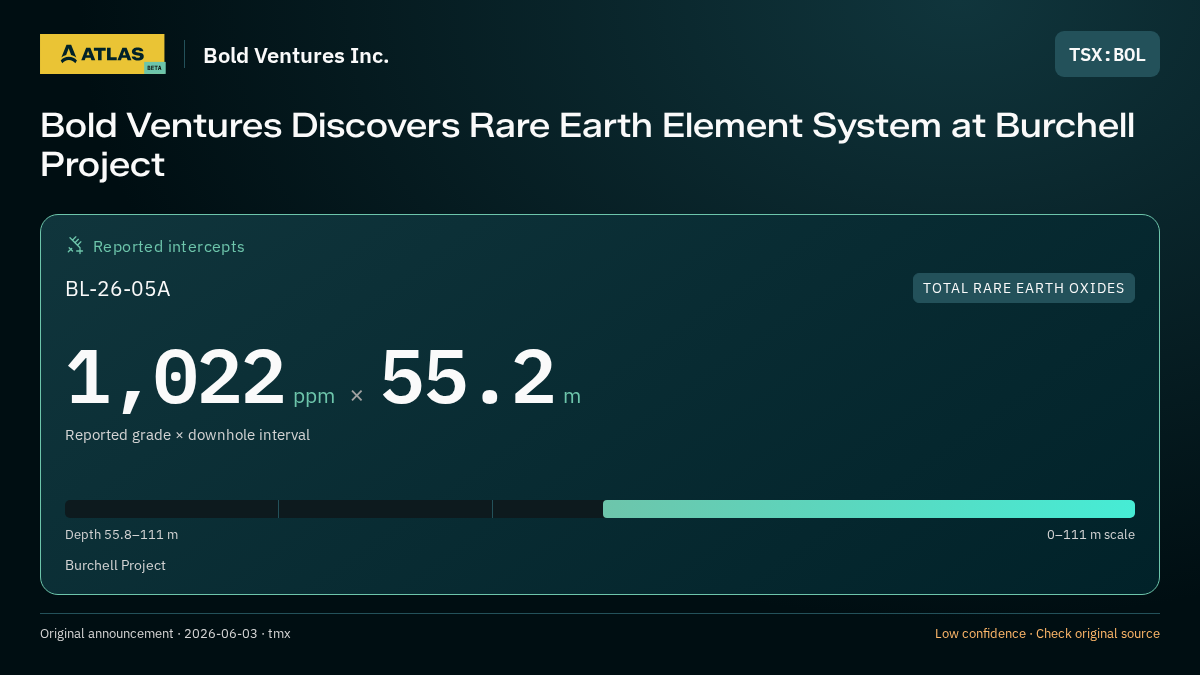
Task: Click the Depth 55.8–111 m label
Action: point(121,535)
